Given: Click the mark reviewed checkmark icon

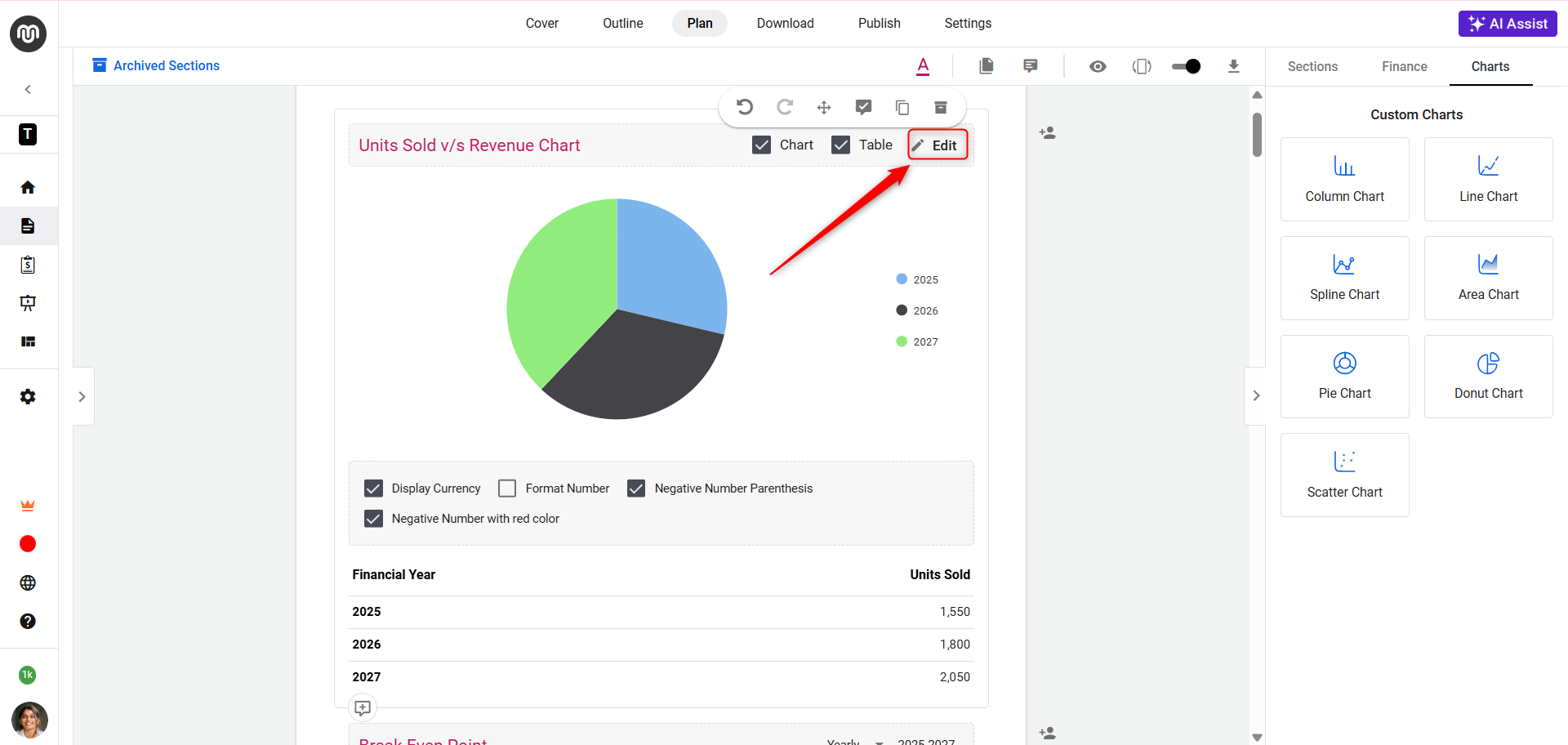Looking at the screenshot, I should 863,107.
